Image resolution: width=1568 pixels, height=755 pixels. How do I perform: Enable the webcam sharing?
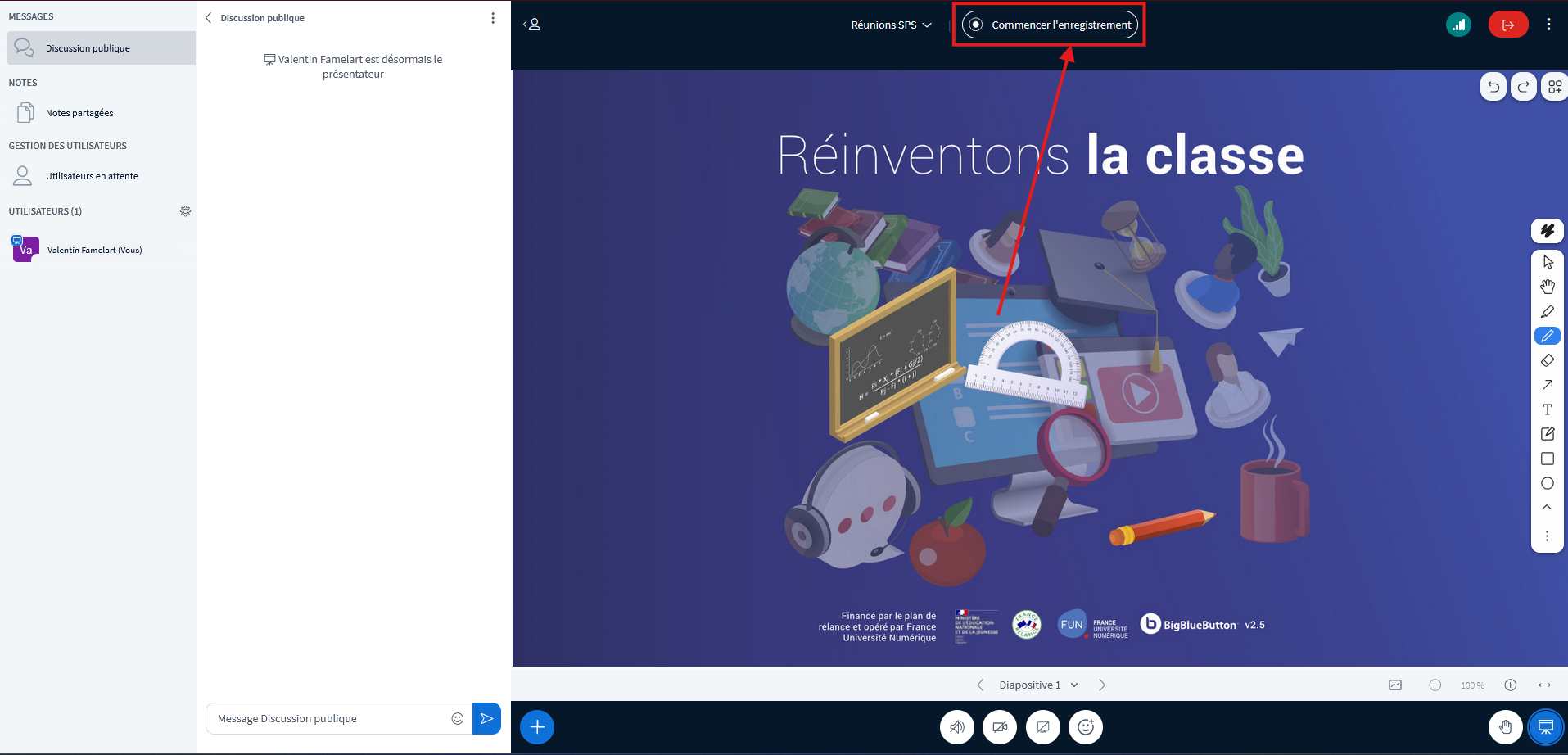coord(999,726)
